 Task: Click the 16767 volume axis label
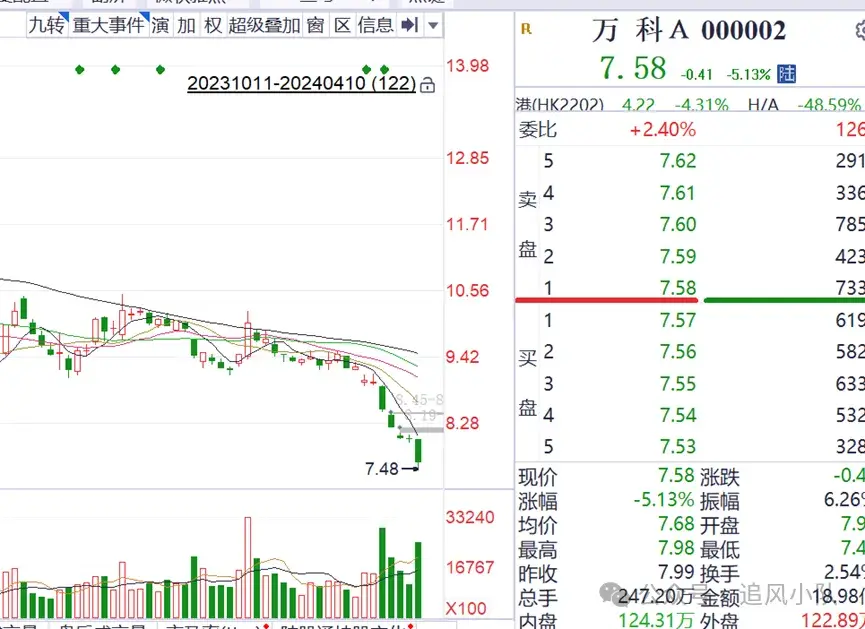pos(470,567)
